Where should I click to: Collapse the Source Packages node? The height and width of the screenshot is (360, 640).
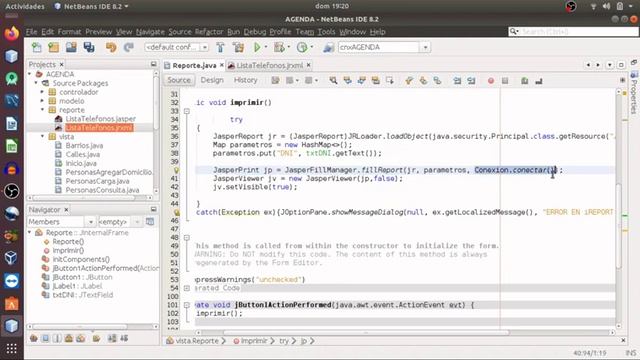coord(36,83)
